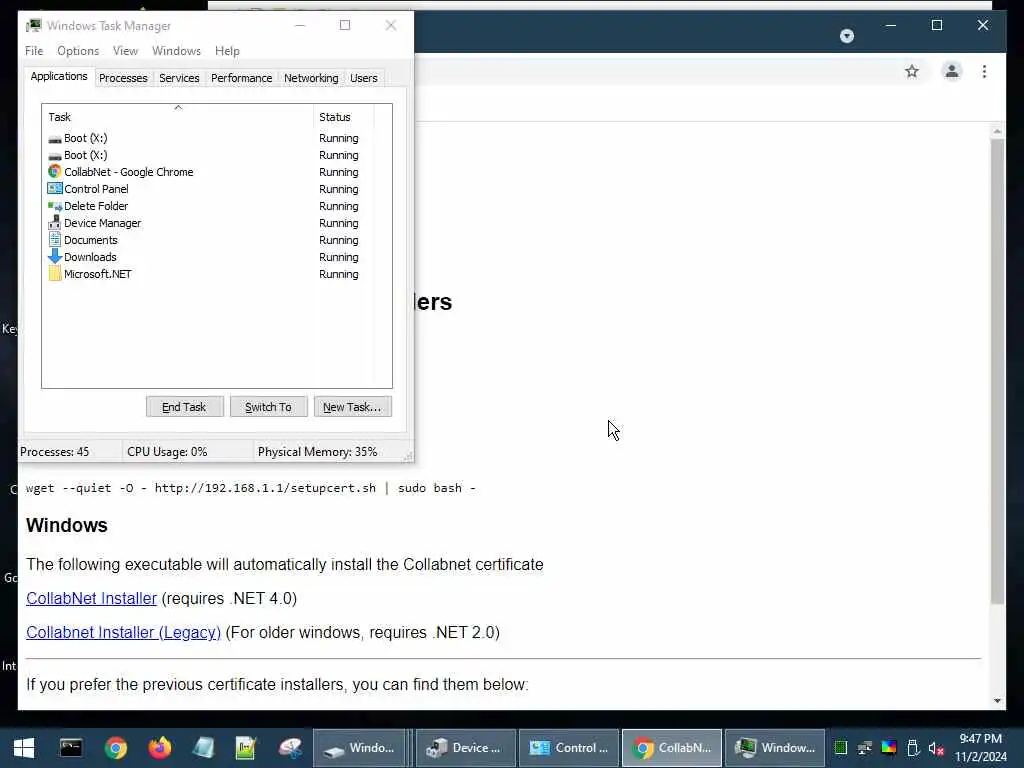Image resolution: width=1024 pixels, height=768 pixels.
Task: Click the Control Panel task icon
Action: click(x=55, y=189)
